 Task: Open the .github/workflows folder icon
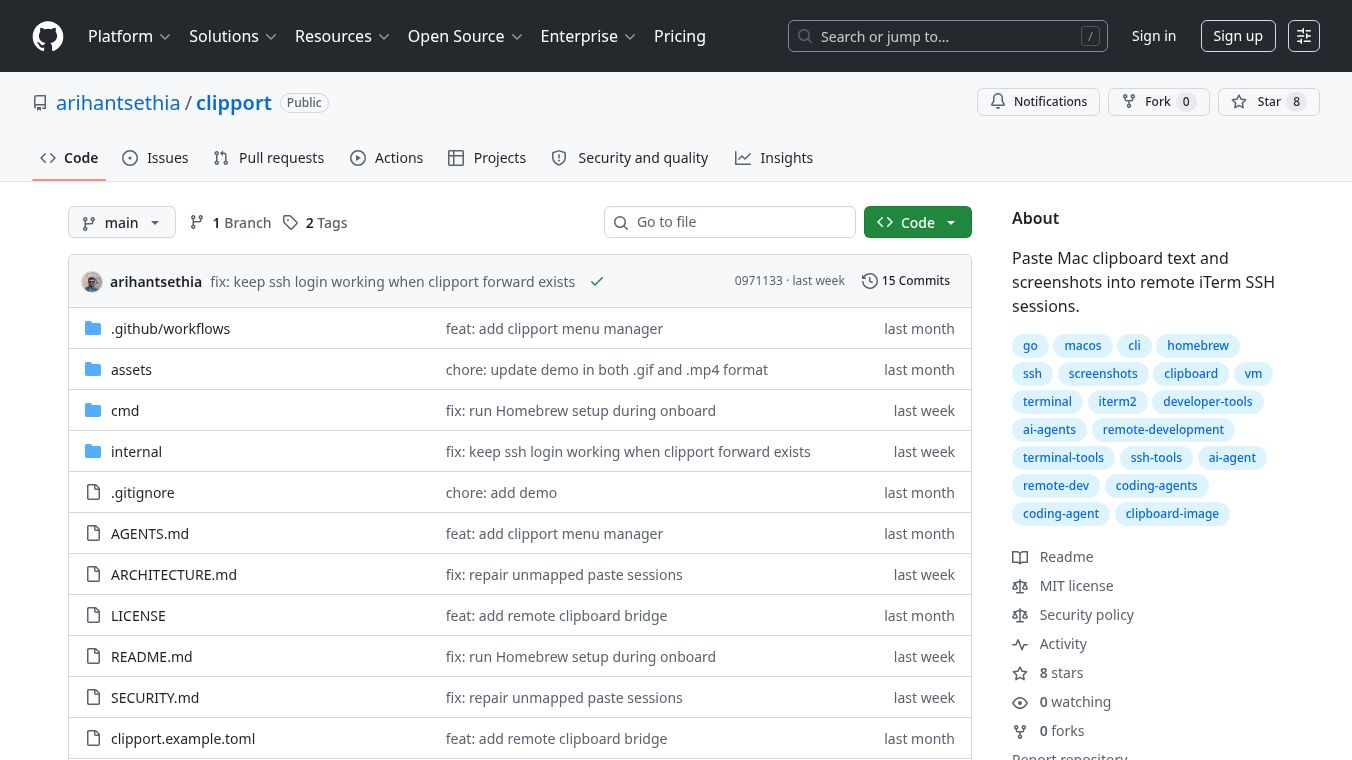click(x=93, y=328)
